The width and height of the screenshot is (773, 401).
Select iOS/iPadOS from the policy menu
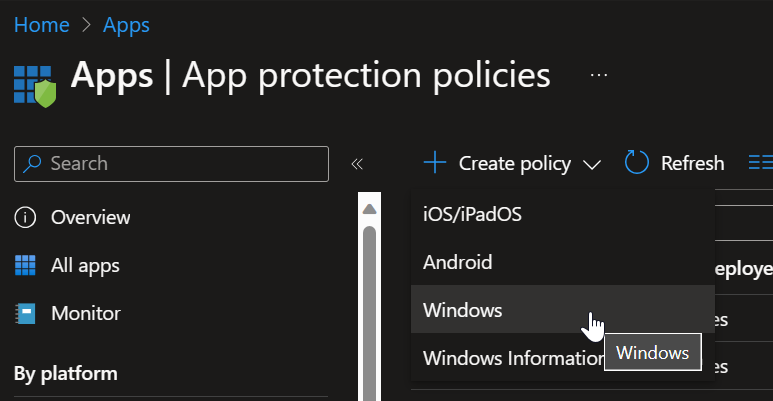[472, 214]
